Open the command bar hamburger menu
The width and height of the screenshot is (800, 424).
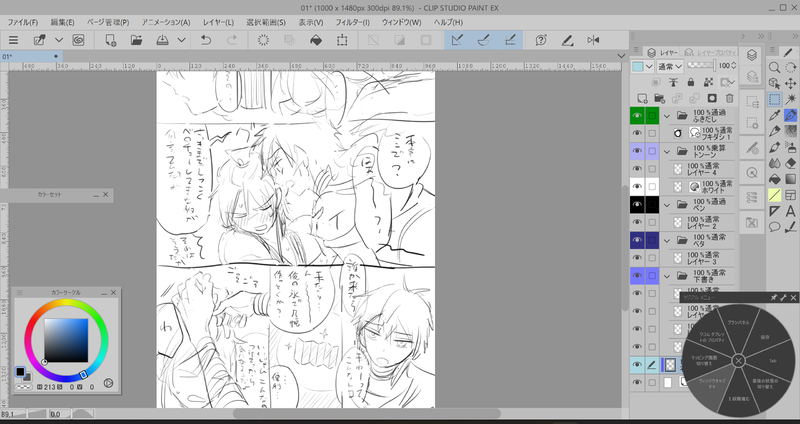pos(13,40)
